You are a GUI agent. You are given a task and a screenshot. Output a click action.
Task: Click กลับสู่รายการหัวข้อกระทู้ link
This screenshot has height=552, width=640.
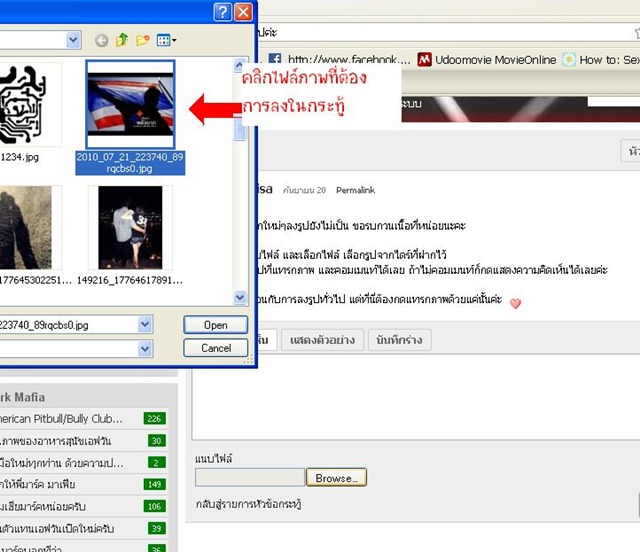click(248, 504)
